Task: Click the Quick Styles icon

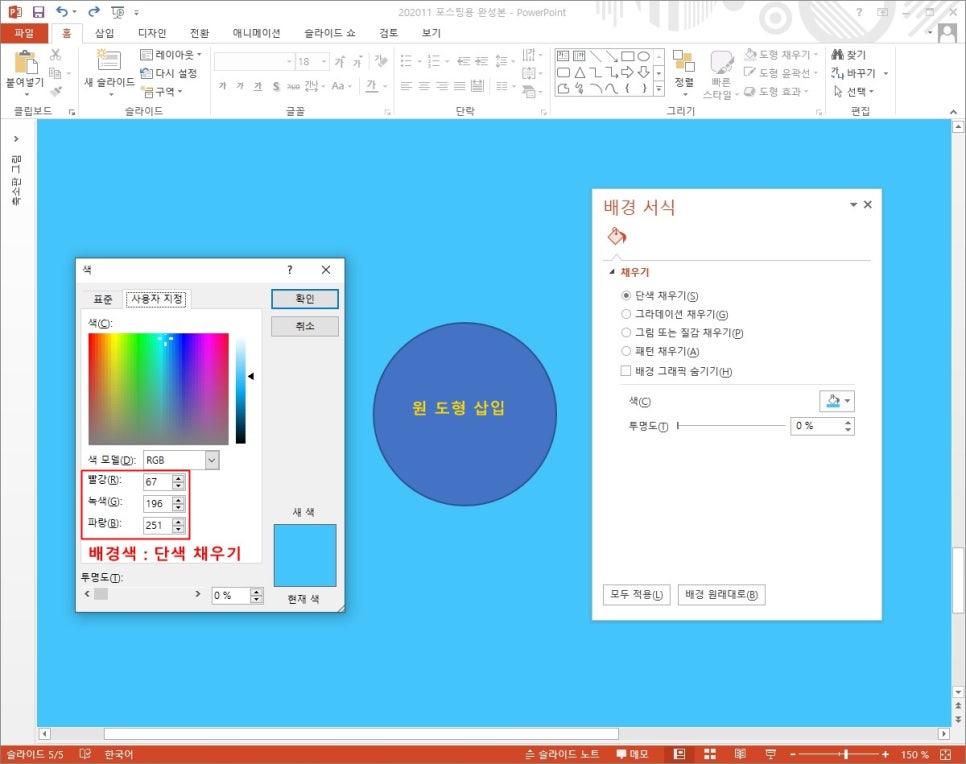Action: (x=721, y=62)
